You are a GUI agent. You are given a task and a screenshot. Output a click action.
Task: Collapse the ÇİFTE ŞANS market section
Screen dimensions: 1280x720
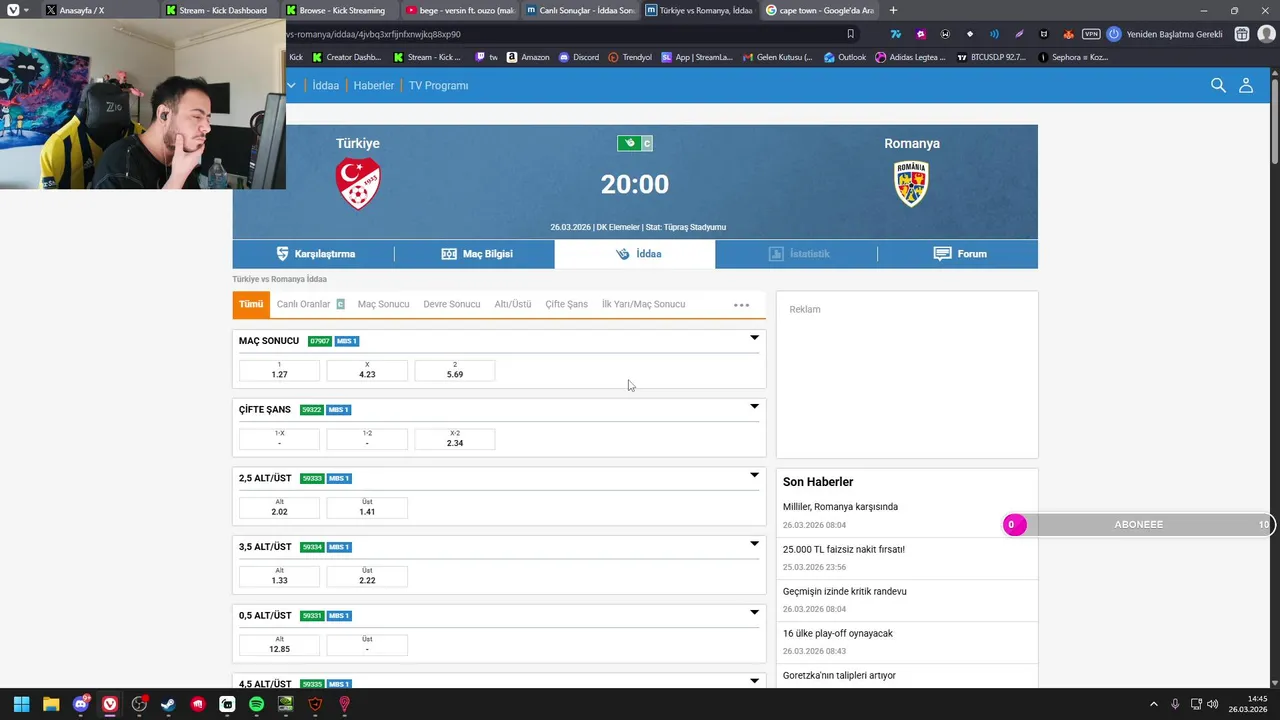click(754, 407)
